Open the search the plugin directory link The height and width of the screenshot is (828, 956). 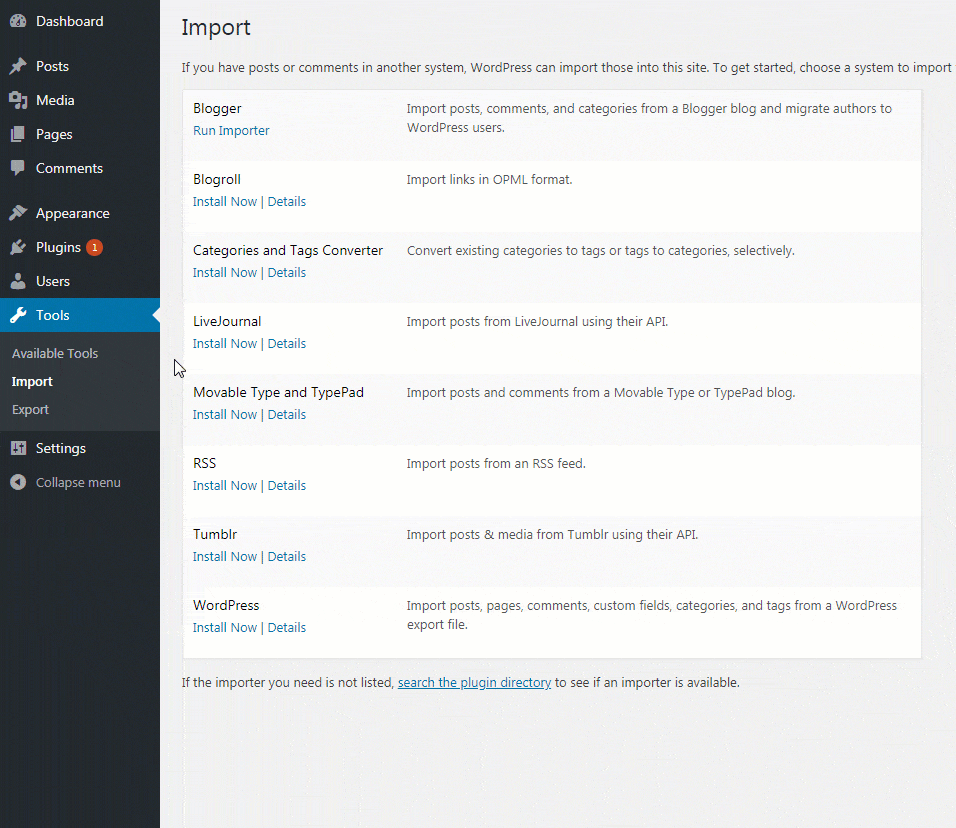(x=474, y=682)
